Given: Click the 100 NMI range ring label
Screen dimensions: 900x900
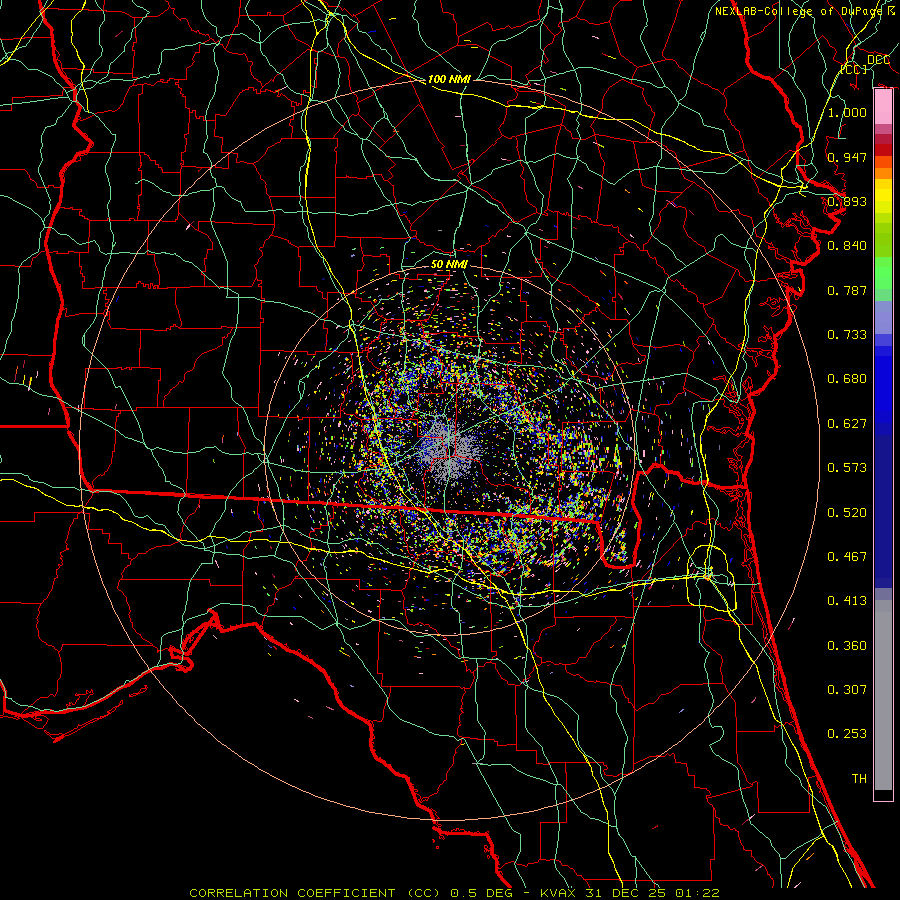Looking at the screenshot, I should click(449, 79).
